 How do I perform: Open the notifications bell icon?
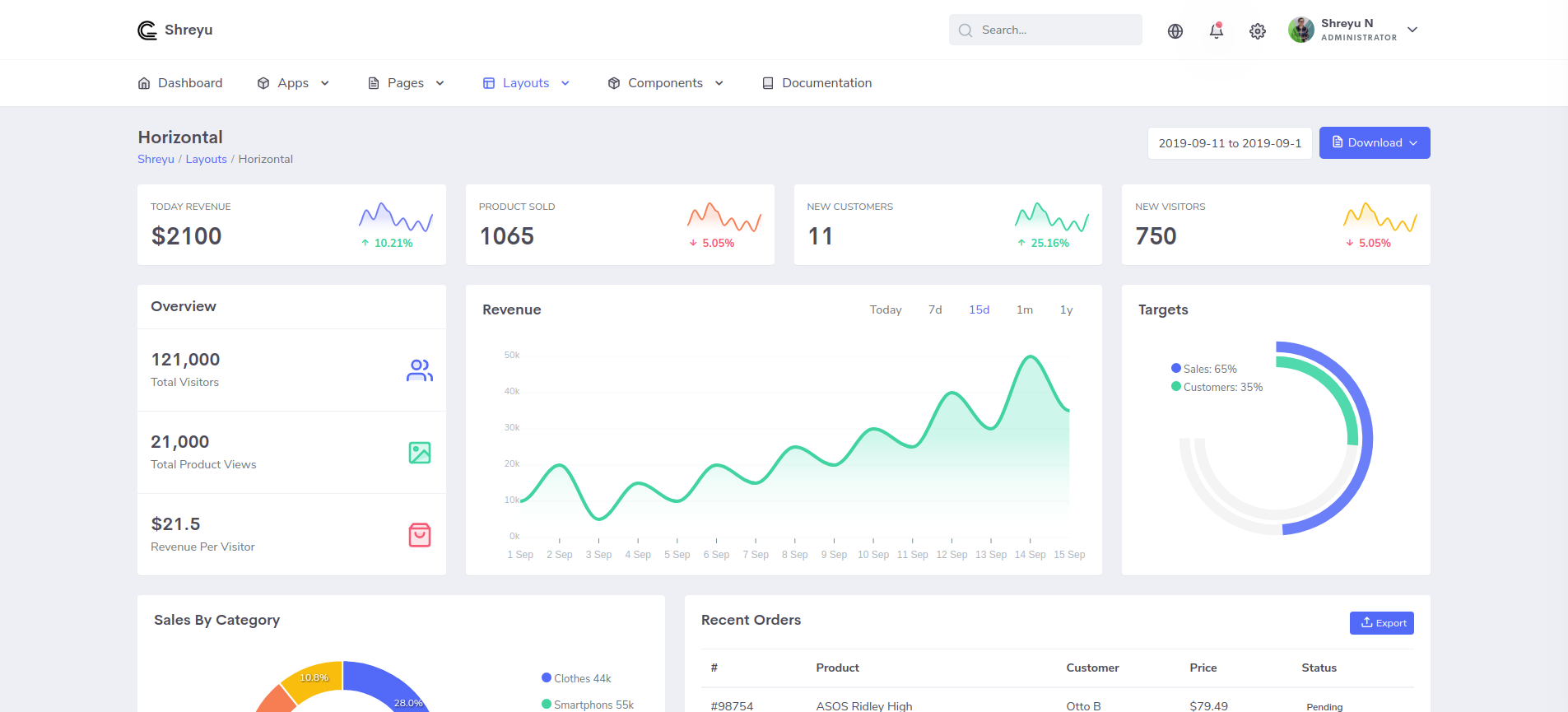click(x=1217, y=30)
